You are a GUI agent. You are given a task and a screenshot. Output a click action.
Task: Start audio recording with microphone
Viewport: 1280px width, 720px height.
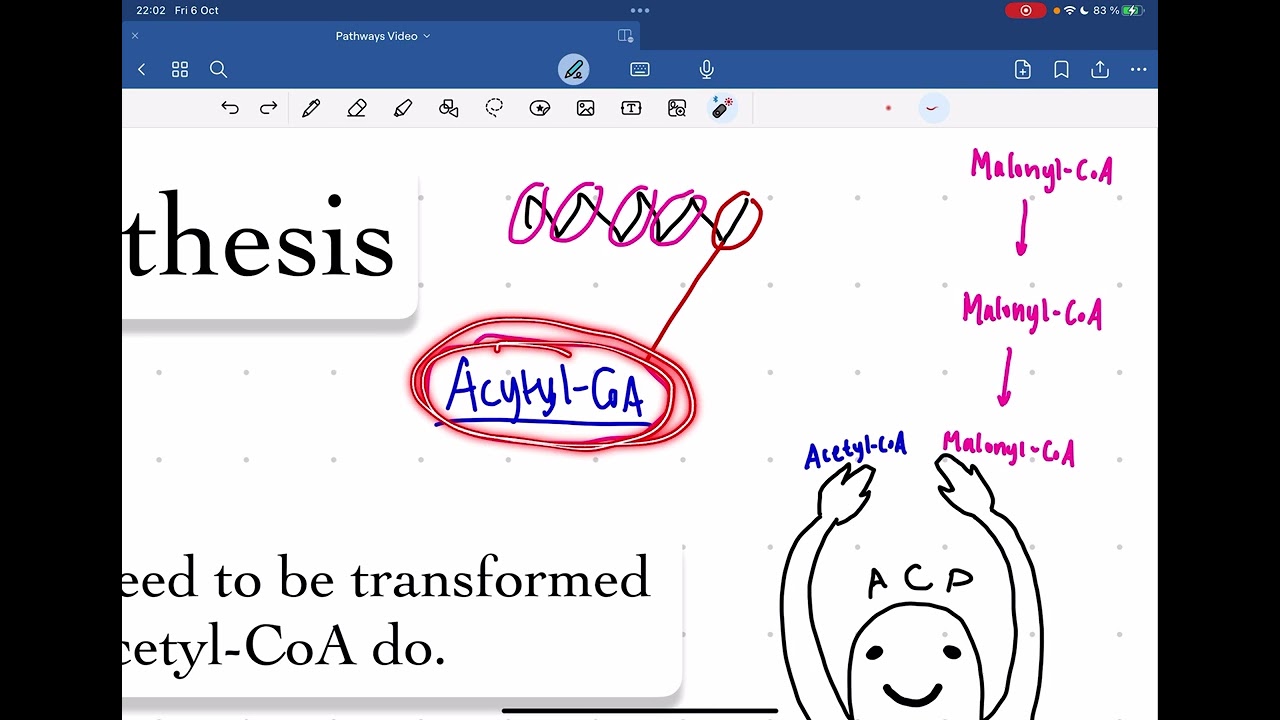coord(707,70)
